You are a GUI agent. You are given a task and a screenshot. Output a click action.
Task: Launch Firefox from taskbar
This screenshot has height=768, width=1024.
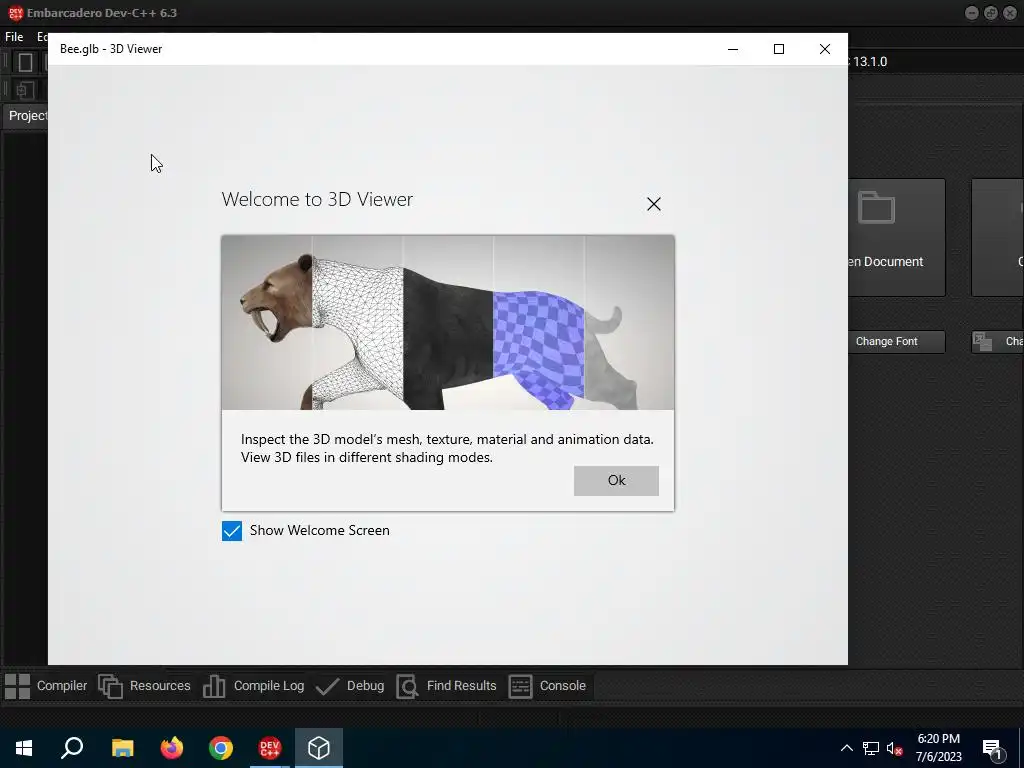tap(172, 748)
